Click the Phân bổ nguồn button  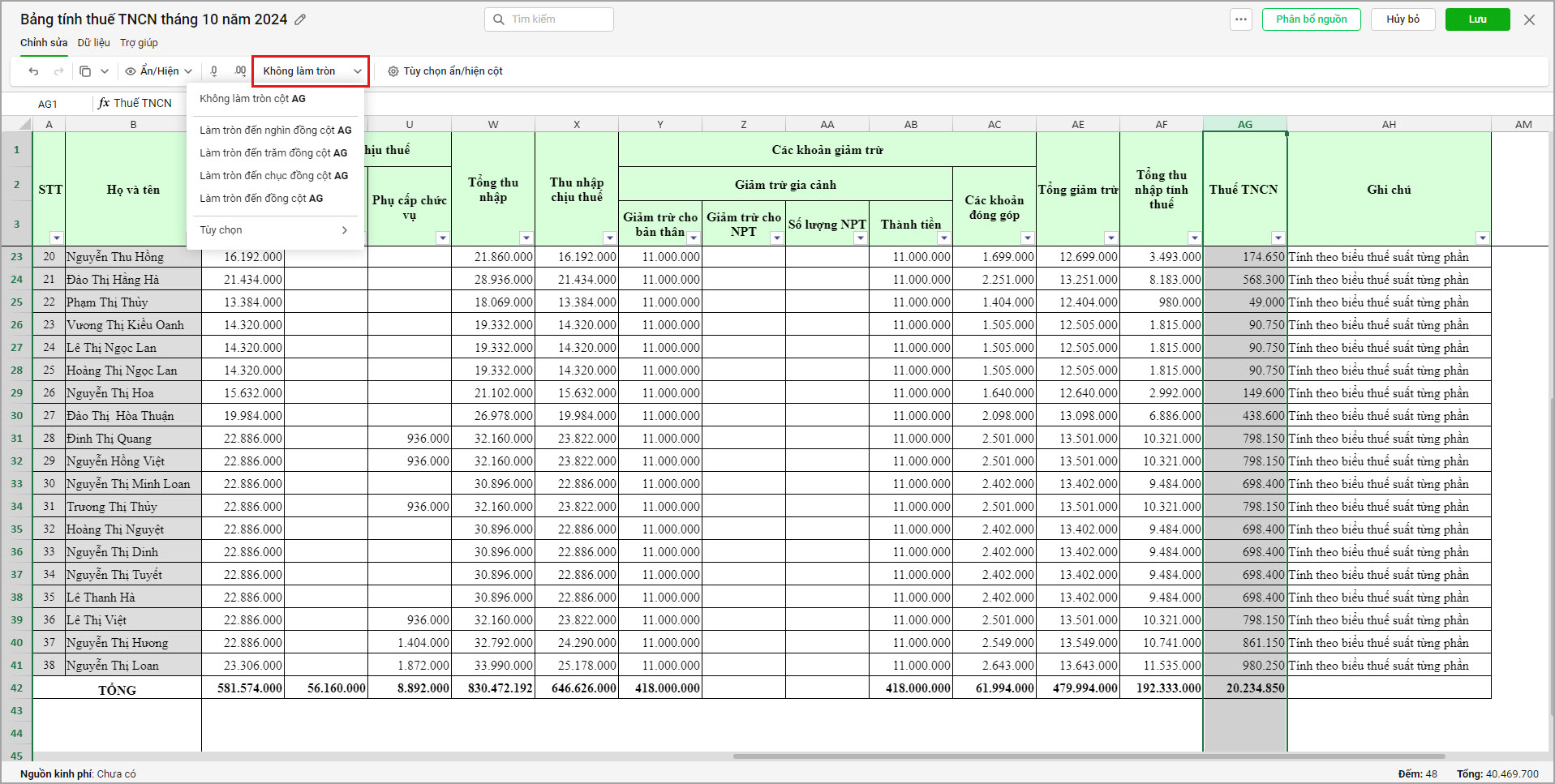point(1311,19)
